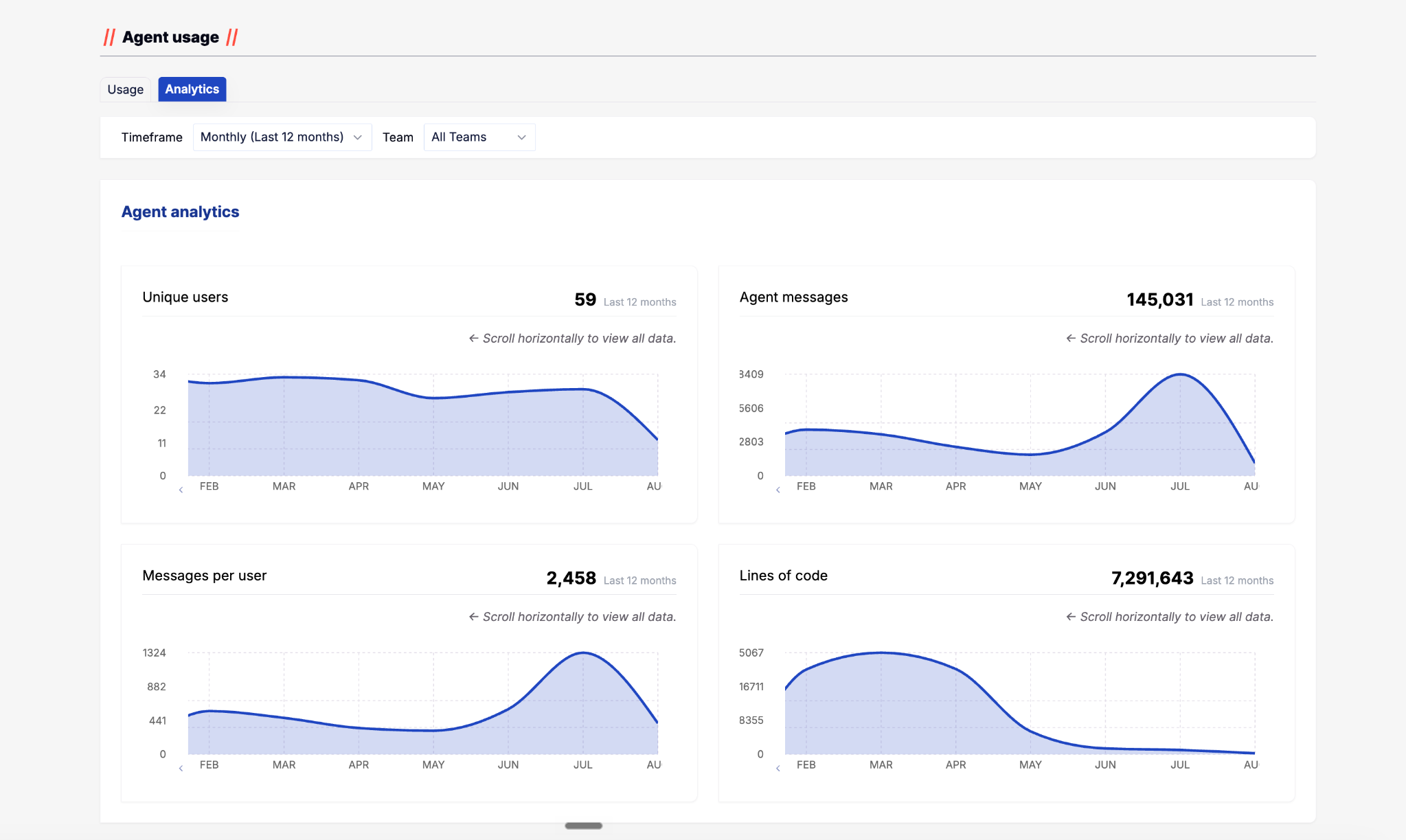Click the 59 unique users total
1406x840 pixels.
[x=585, y=299]
